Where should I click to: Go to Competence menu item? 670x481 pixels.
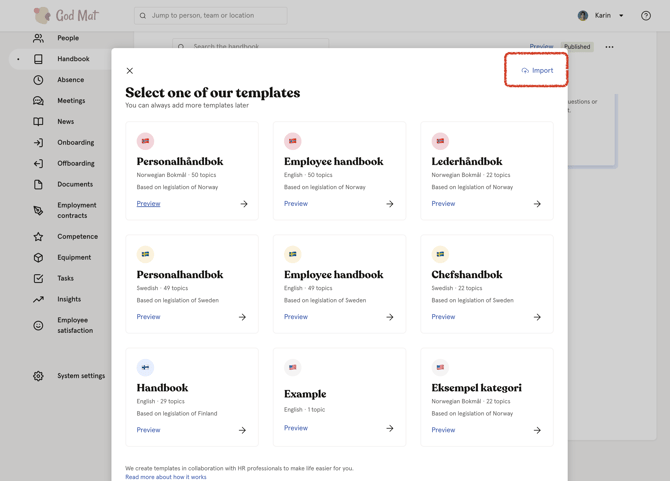pos(77,237)
